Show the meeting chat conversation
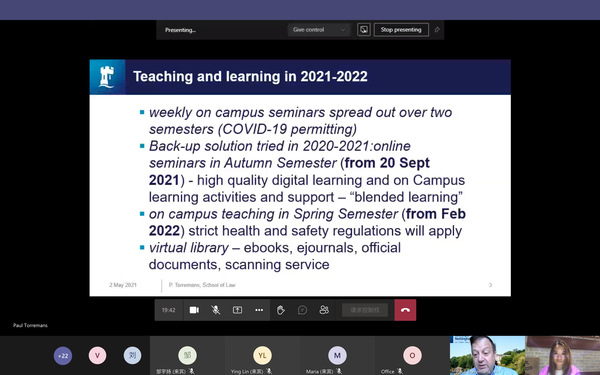The height and width of the screenshot is (375, 600). coord(302,310)
